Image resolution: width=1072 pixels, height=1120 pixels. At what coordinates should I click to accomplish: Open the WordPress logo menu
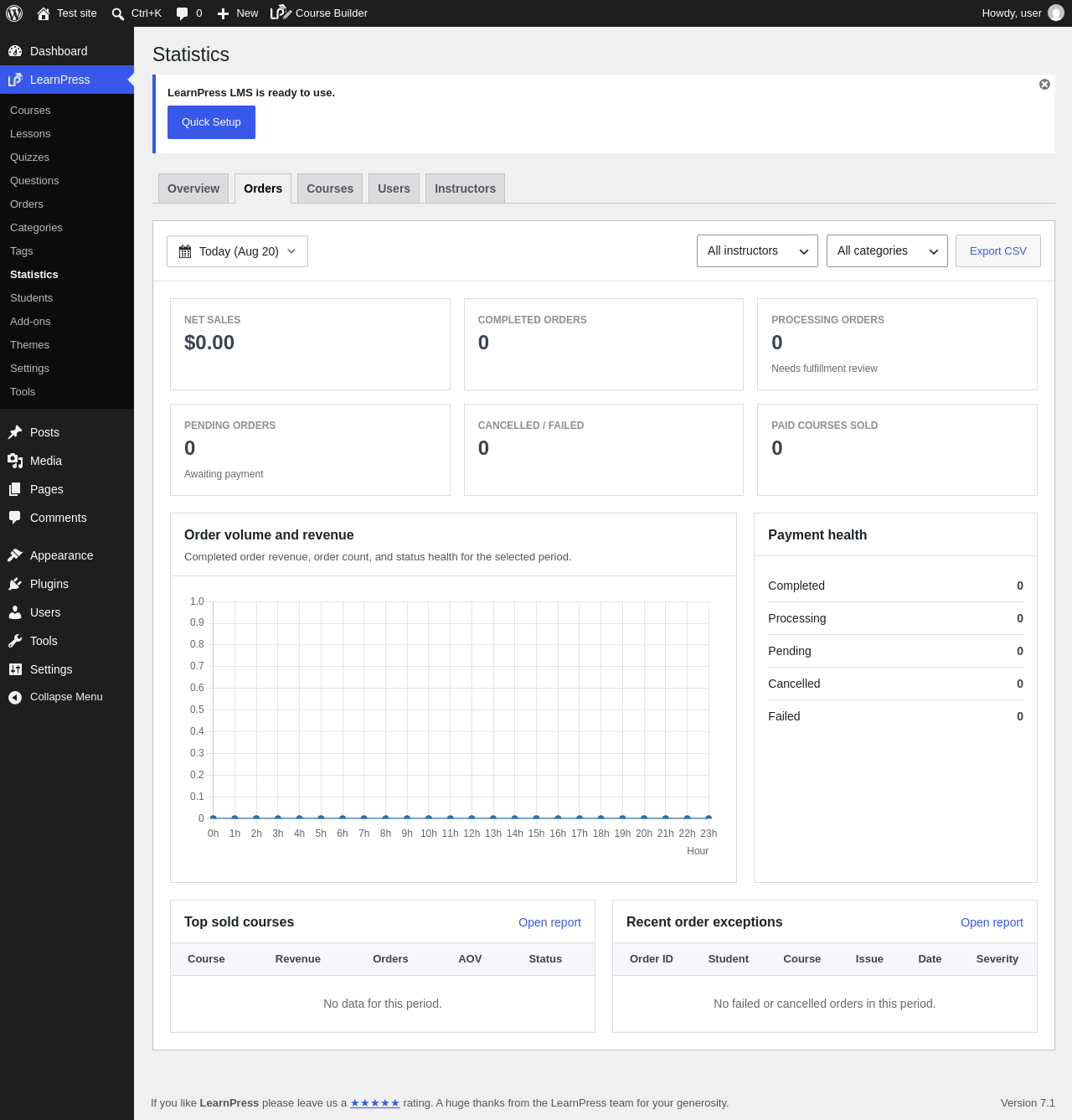coord(14,13)
